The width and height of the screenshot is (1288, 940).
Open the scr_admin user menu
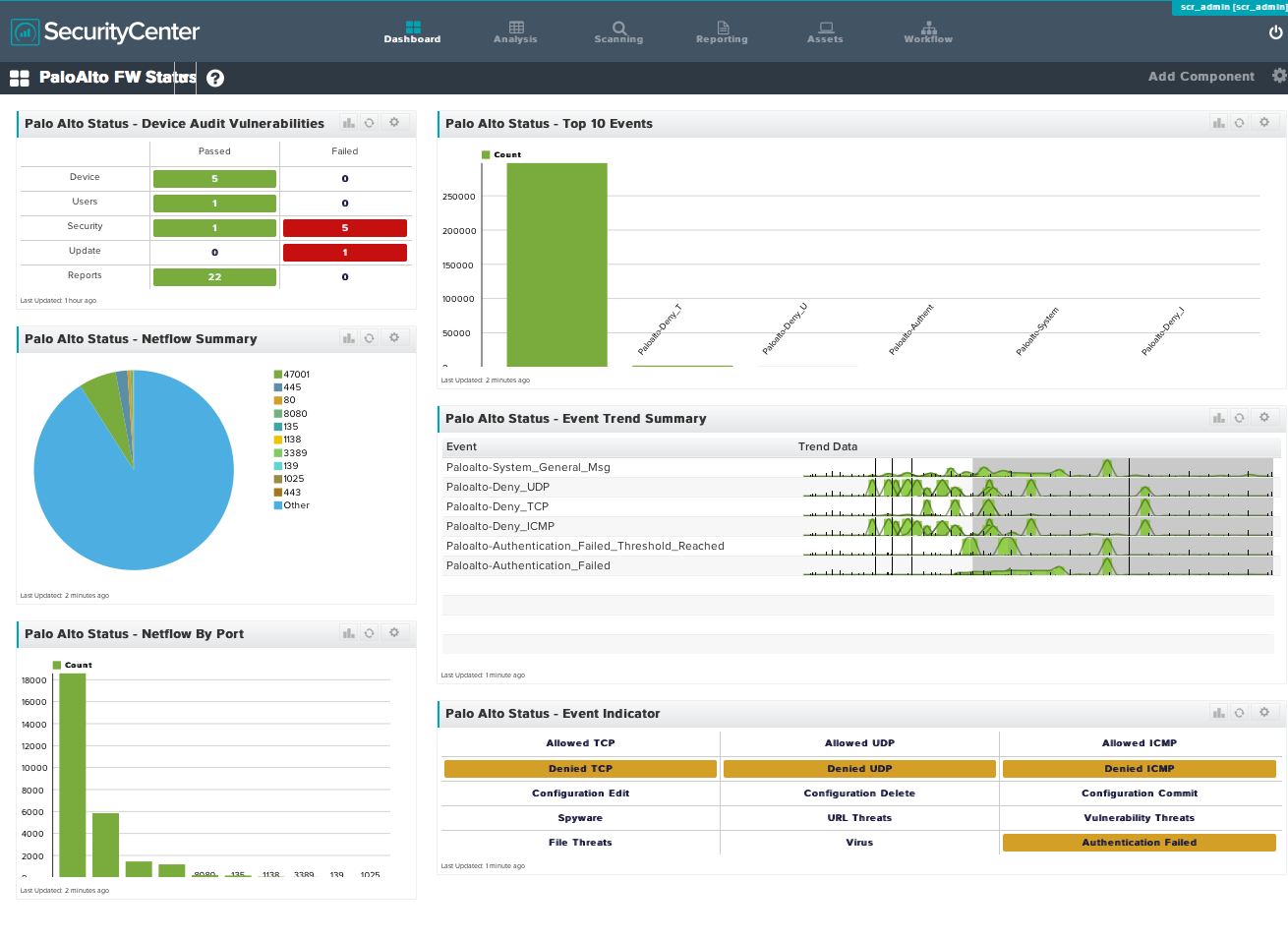click(1232, 7)
